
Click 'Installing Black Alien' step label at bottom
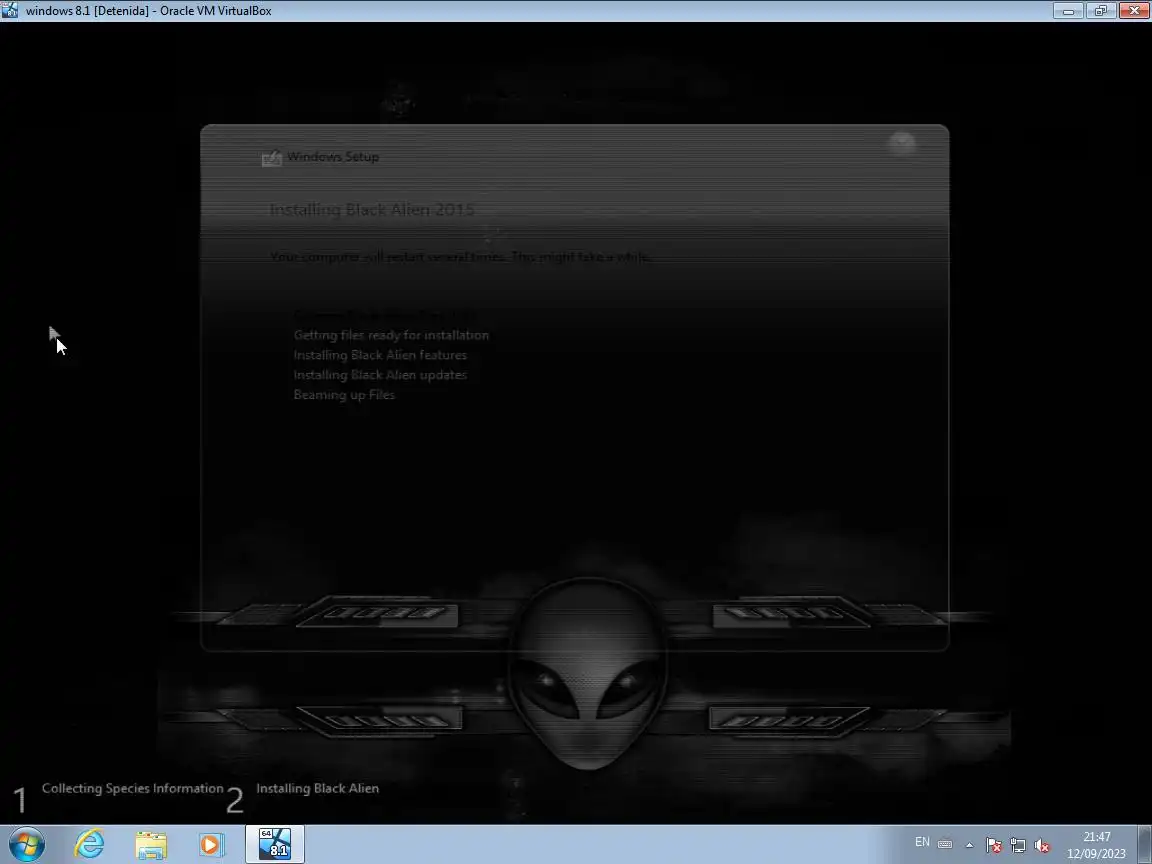(x=317, y=788)
